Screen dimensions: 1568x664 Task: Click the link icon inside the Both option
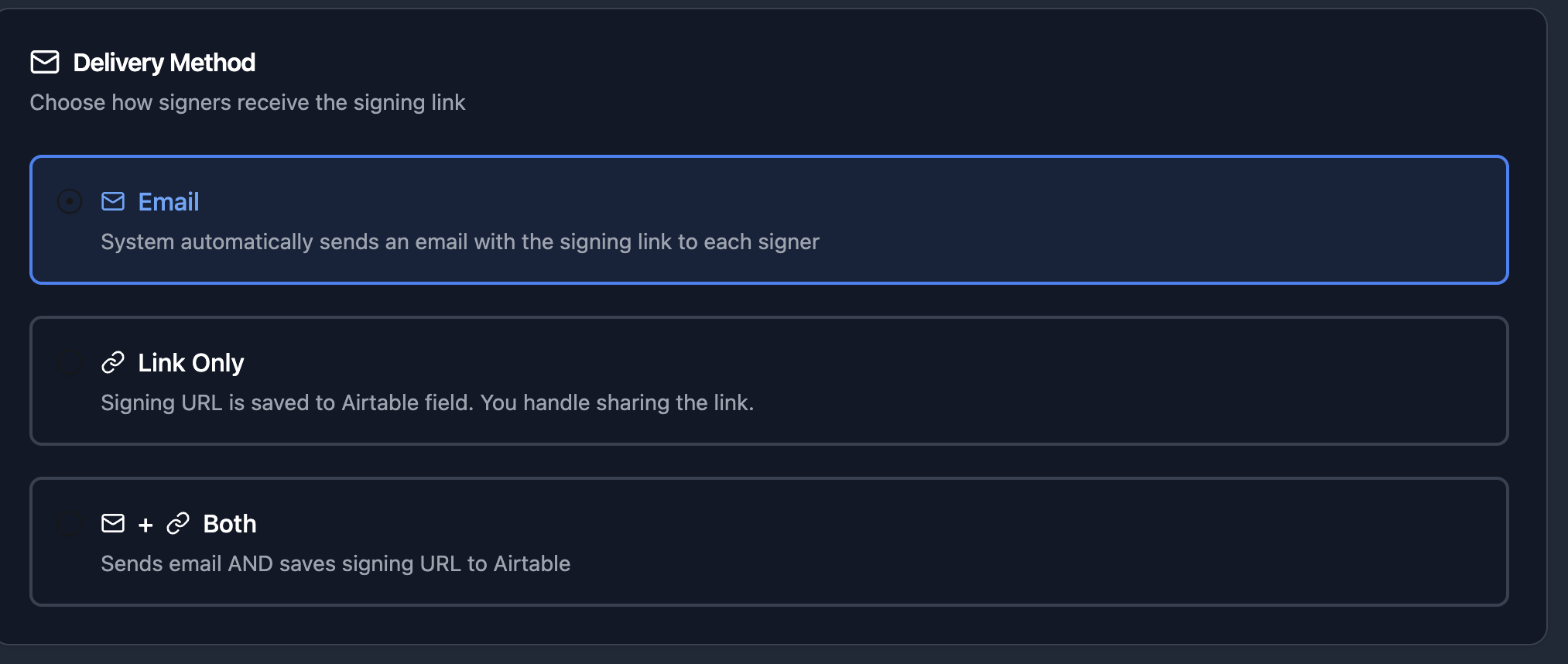point(177,523)
